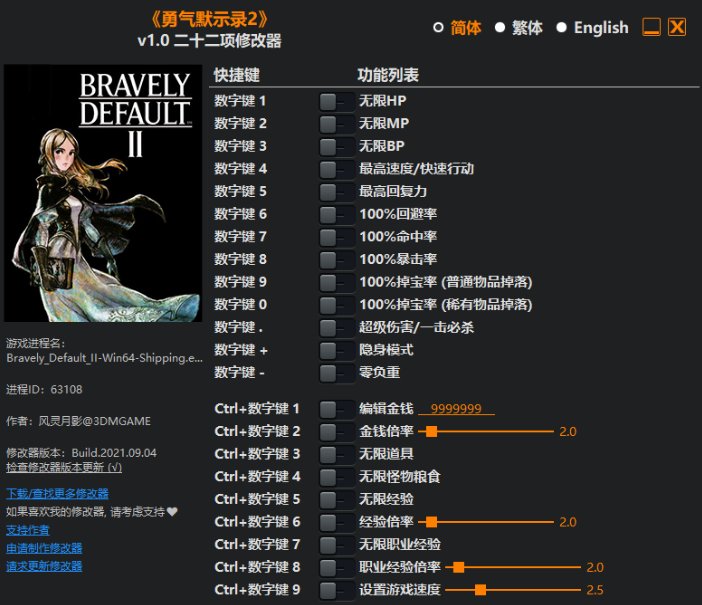Toggle 100%掉宝率 (普通物品掉落)

tap(337, 283)
